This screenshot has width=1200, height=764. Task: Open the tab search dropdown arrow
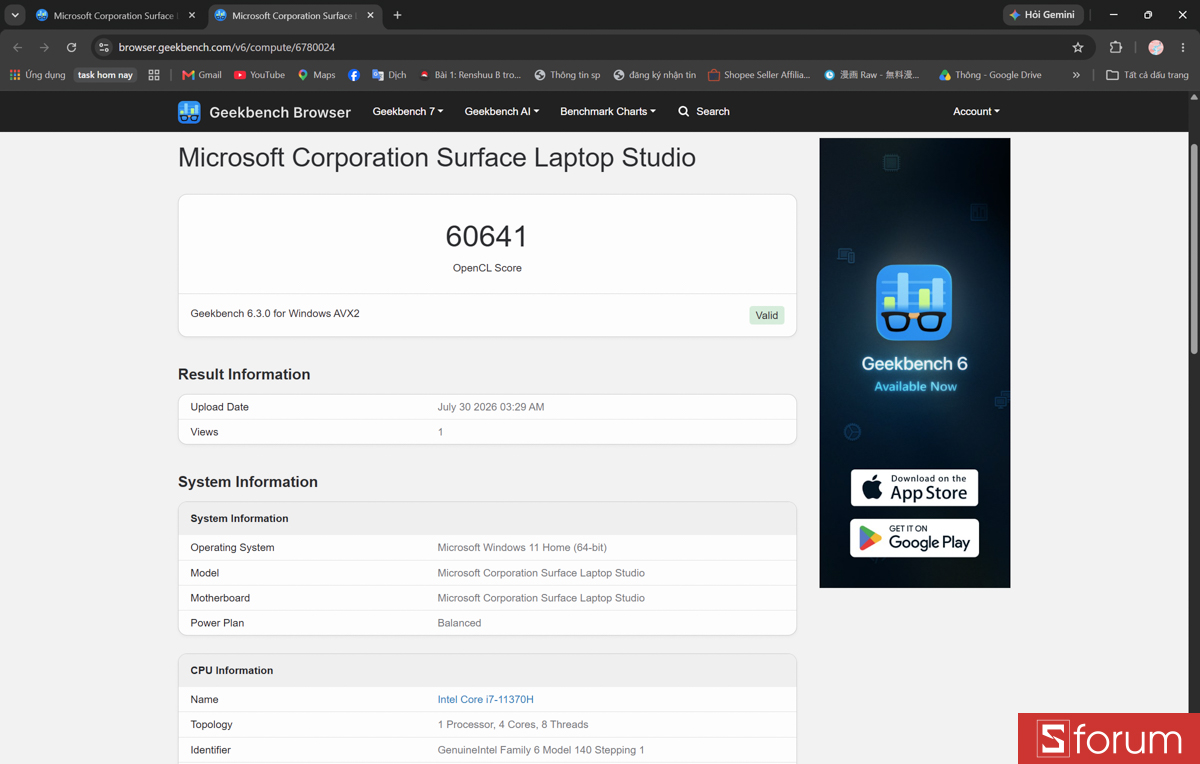pos(15,15)
